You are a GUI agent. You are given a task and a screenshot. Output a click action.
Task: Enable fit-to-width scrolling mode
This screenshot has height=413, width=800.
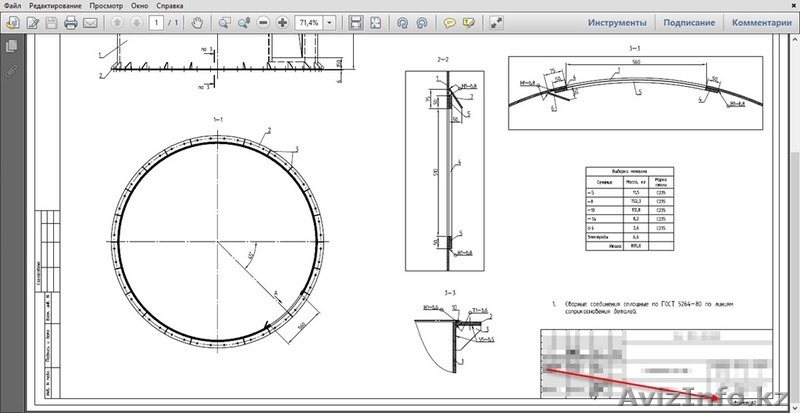[x=356, y=22]
